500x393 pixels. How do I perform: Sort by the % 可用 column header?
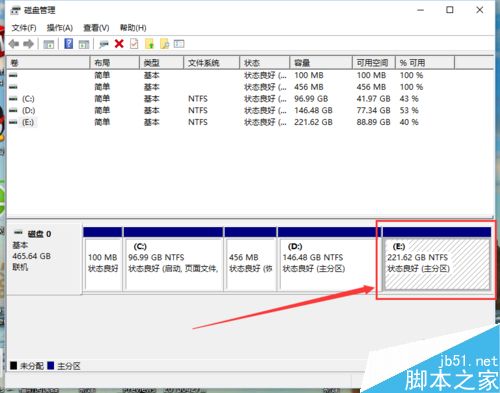tap(425, 63)
